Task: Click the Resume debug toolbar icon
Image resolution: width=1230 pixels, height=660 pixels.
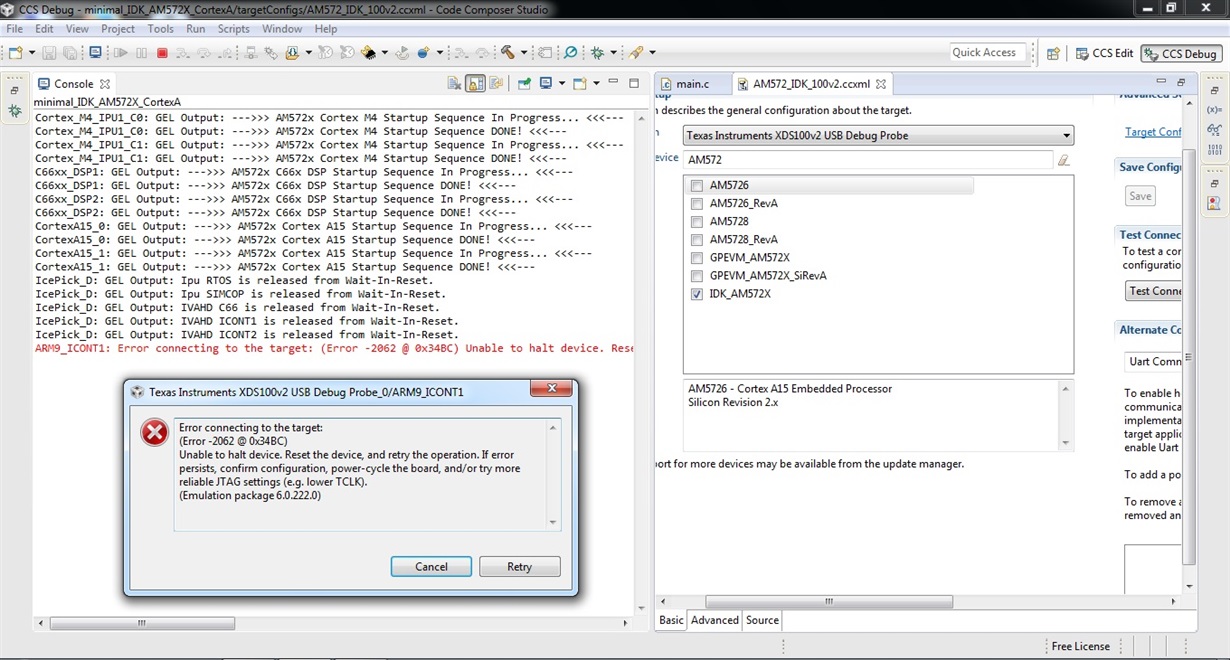Action: (x=120, y=52)
